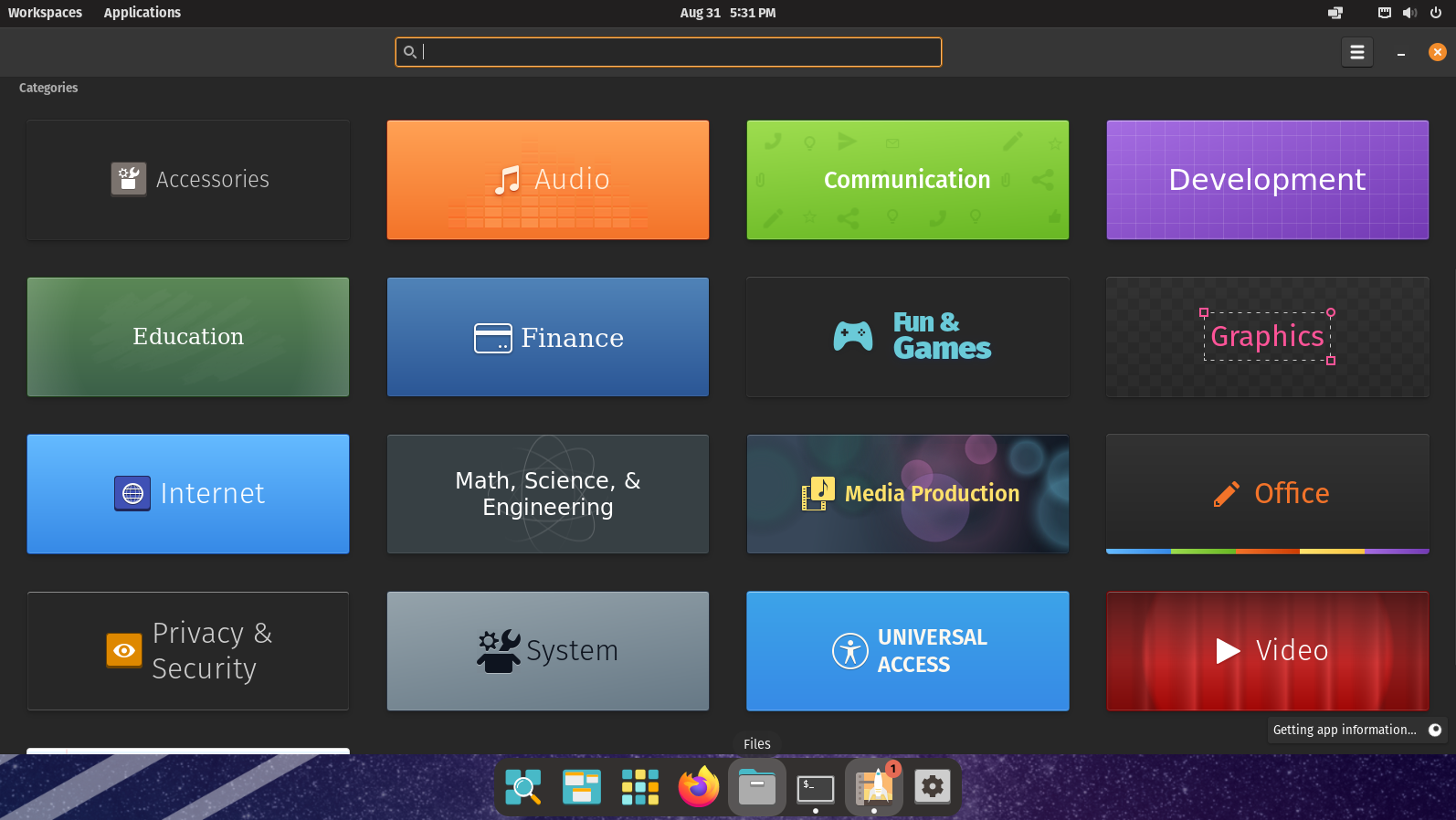Open the Accessories category

click(188, 180)
